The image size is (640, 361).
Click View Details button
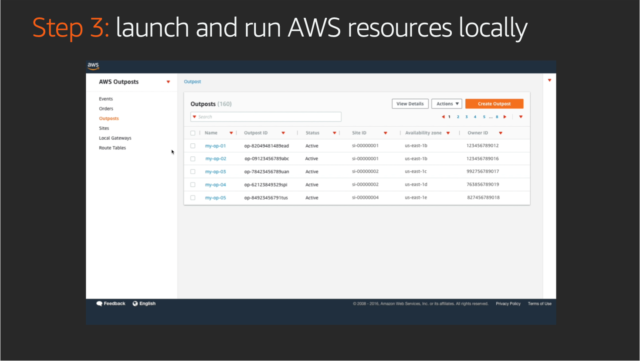410,104
